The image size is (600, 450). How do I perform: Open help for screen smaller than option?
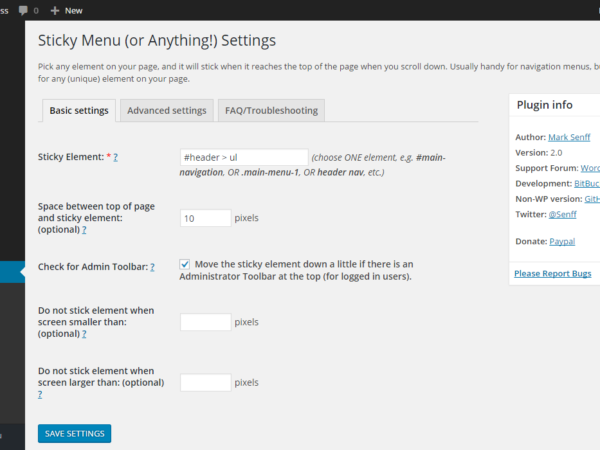click(83, 333)
